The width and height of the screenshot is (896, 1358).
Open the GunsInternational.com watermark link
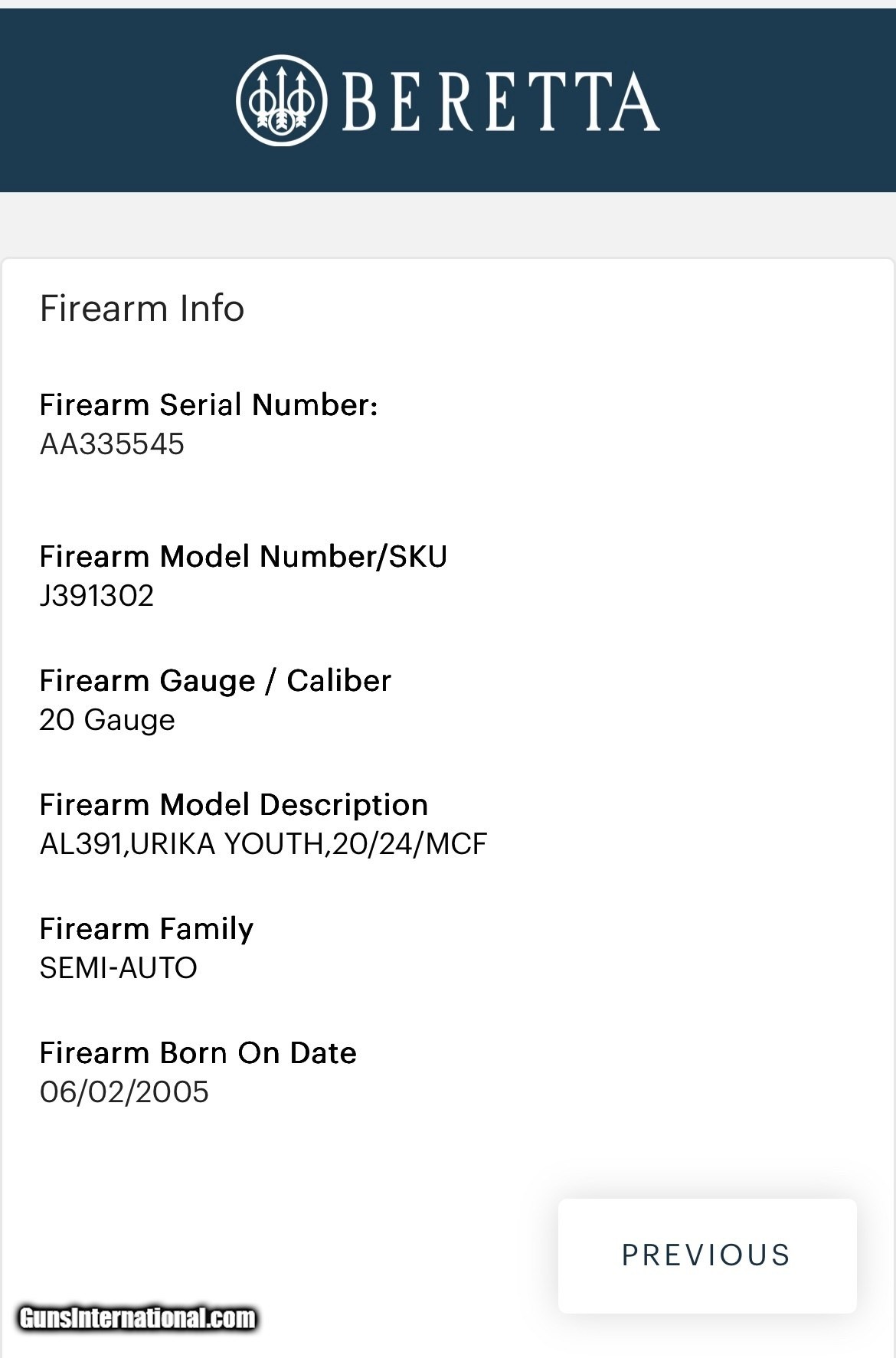pyautogui.click(x=137, y=1317)
